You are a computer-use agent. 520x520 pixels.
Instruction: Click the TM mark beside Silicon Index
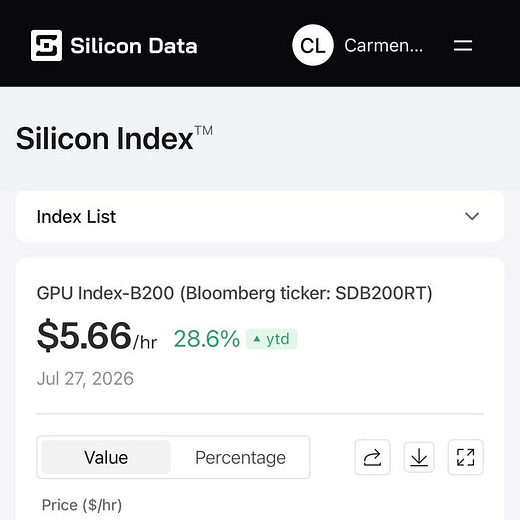[204, 130]
